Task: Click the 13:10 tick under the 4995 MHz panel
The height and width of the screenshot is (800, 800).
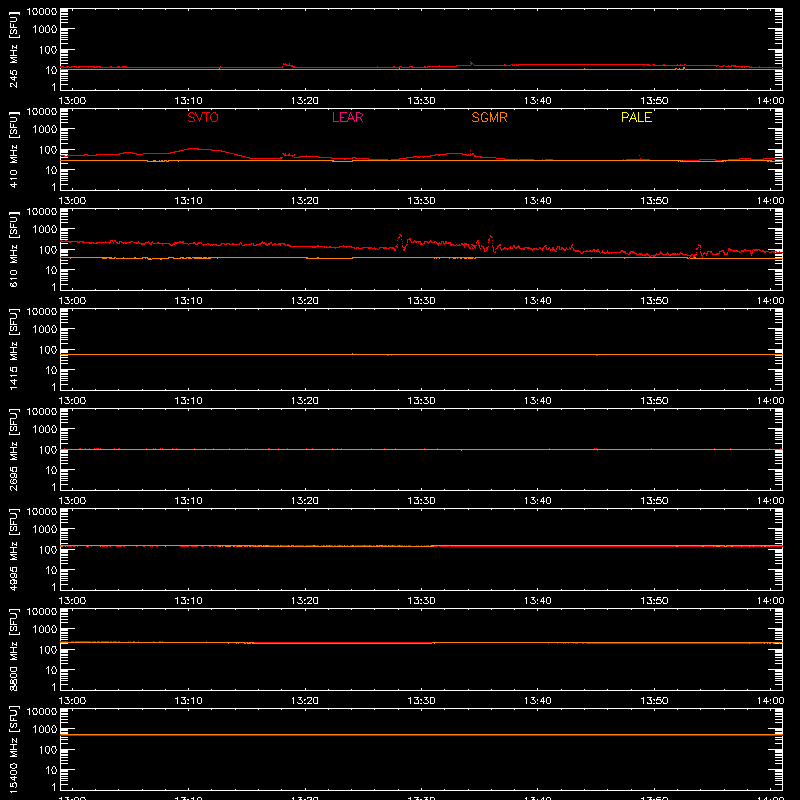Action: click(x=188, y=601)
